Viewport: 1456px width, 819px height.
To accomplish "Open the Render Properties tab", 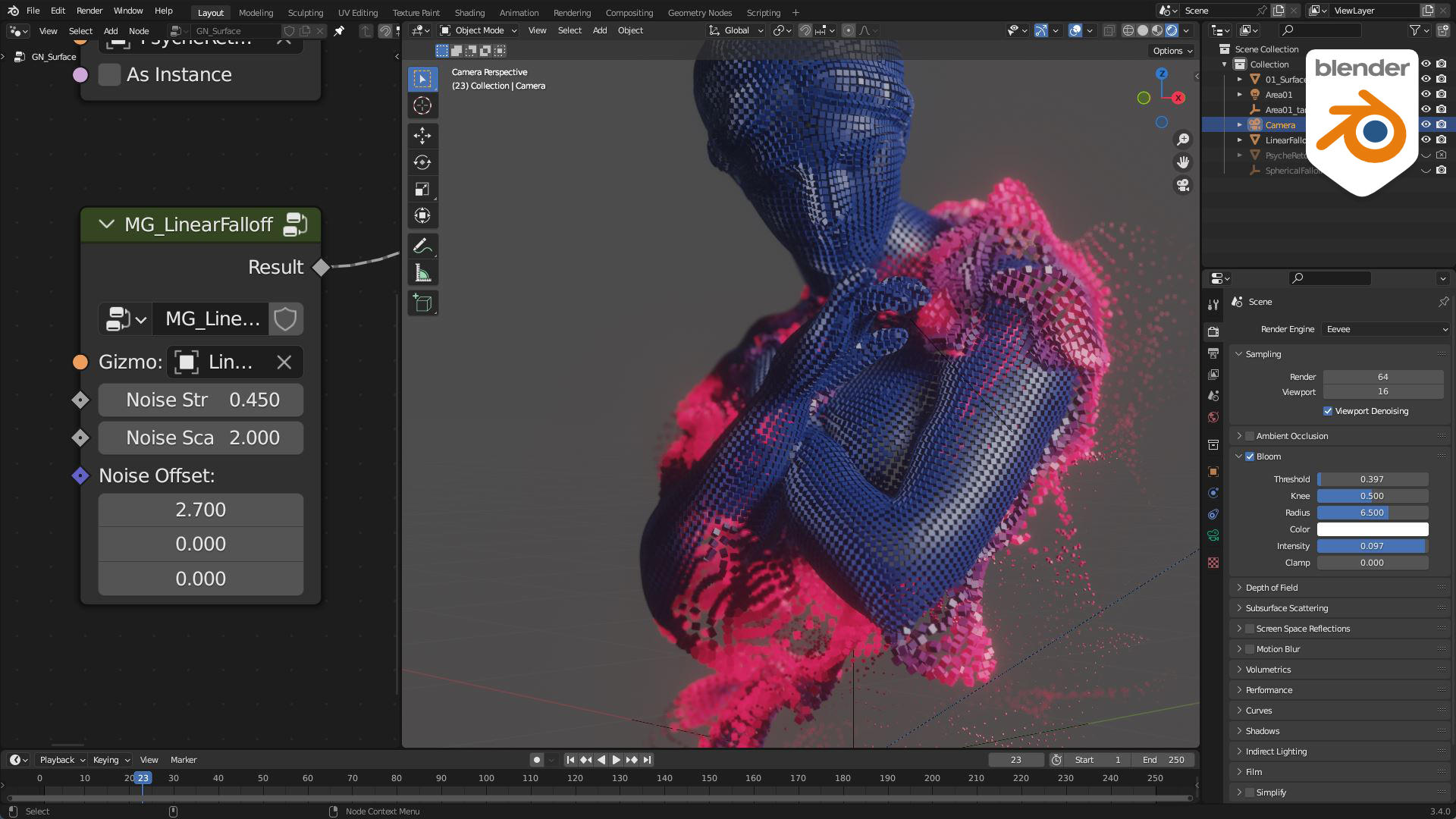I will [1213, 331].
